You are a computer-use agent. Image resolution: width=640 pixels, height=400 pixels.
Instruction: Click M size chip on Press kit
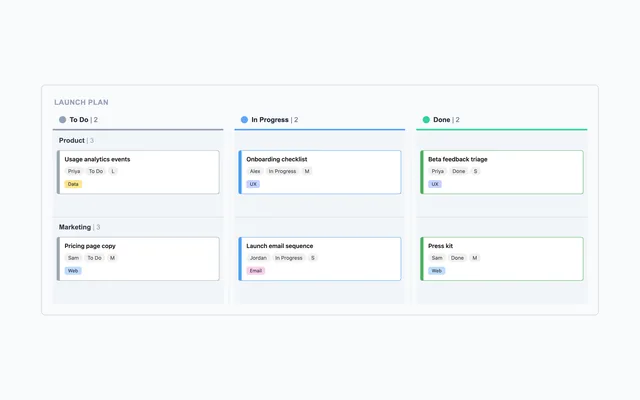(x=475, y=258)
